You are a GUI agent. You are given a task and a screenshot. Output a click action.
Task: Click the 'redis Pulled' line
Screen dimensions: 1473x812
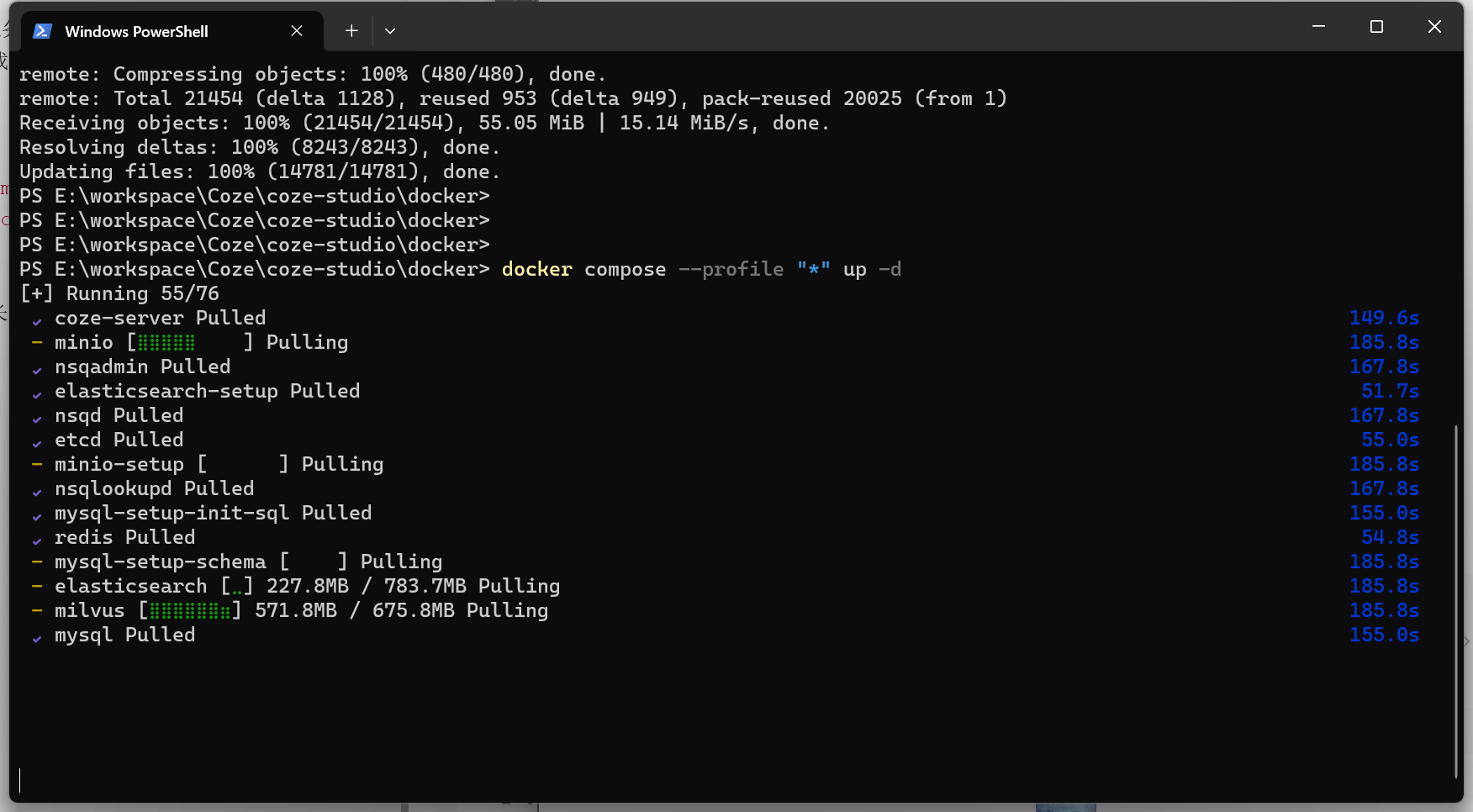124,538
